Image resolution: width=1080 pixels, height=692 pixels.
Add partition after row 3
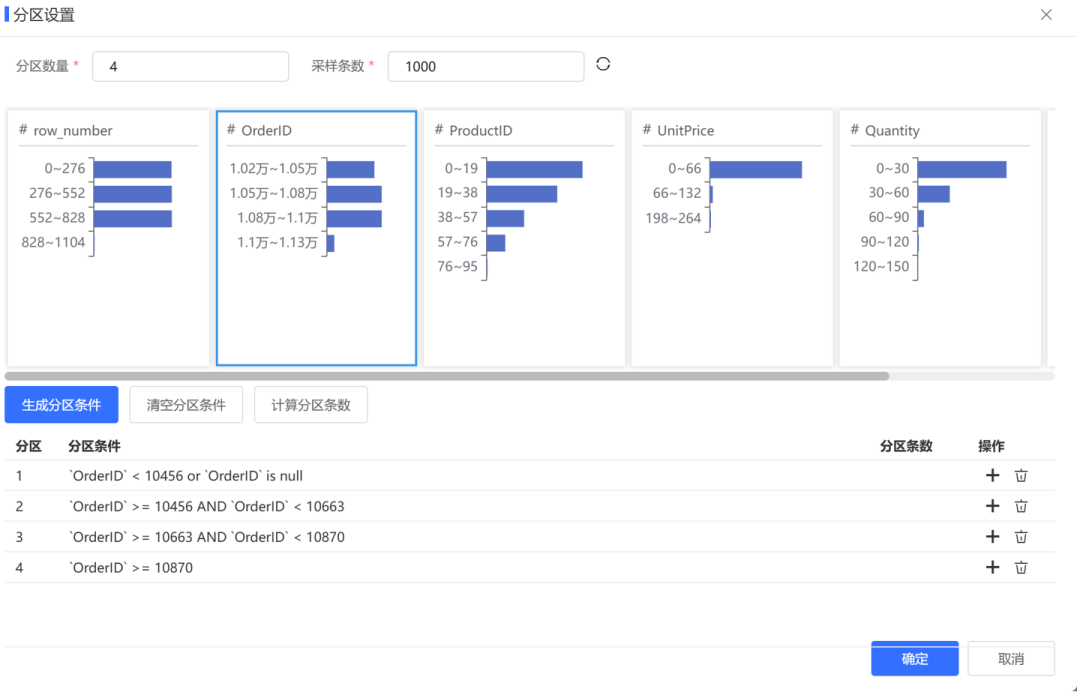click(x=992, y=536)
